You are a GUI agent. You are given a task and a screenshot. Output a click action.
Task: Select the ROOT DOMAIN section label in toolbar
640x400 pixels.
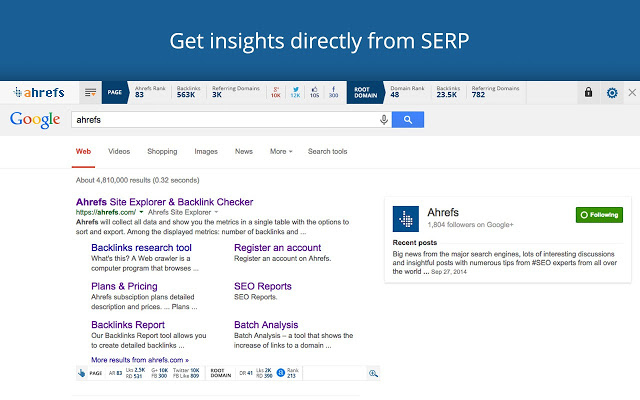pos(365,93)
